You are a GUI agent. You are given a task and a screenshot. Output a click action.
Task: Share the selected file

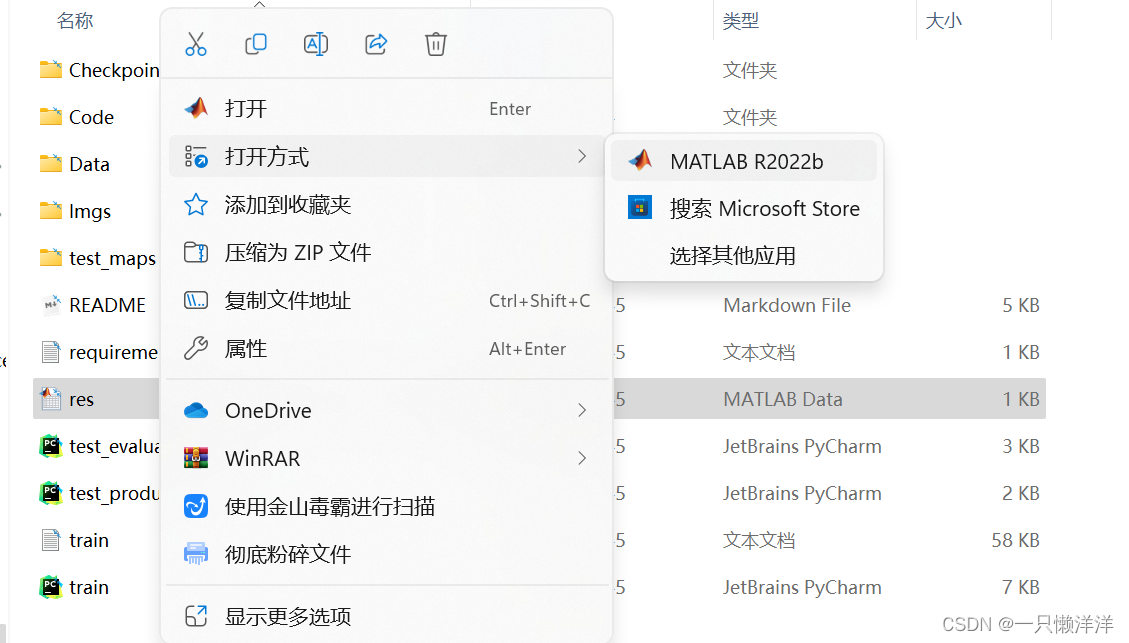[375, 44]
